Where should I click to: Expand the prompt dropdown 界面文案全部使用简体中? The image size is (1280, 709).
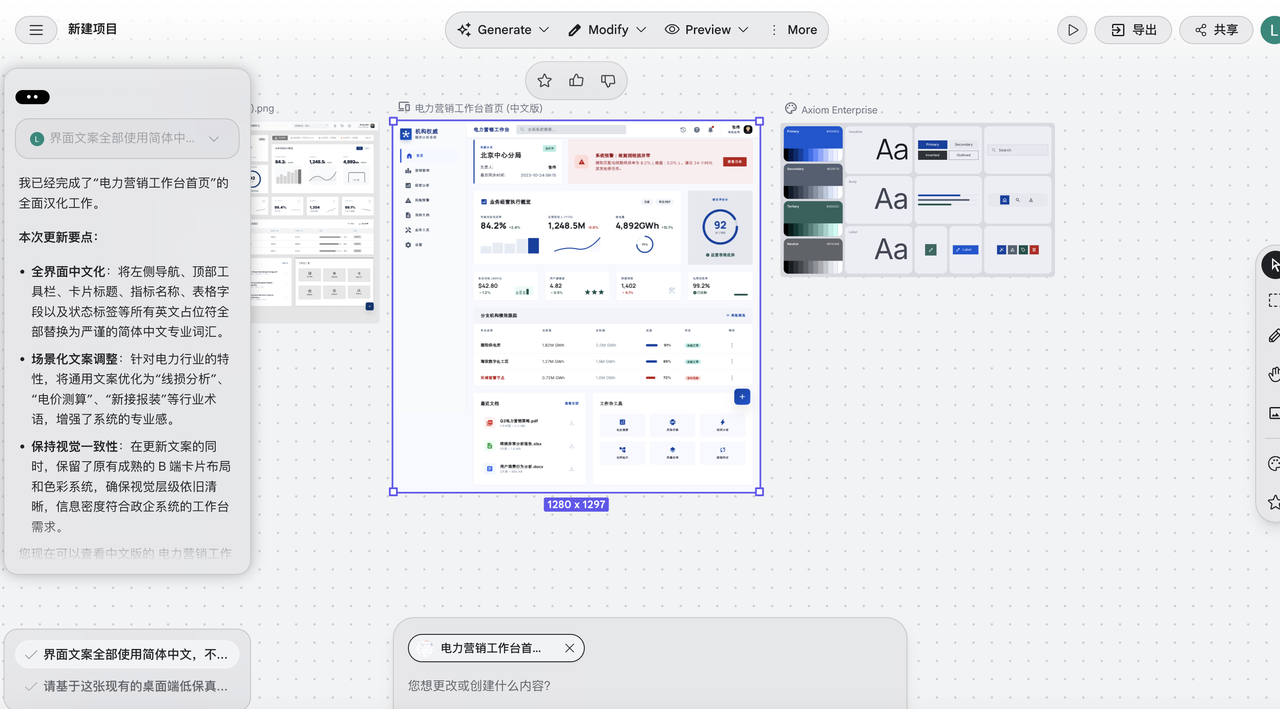tap(213, 139)
